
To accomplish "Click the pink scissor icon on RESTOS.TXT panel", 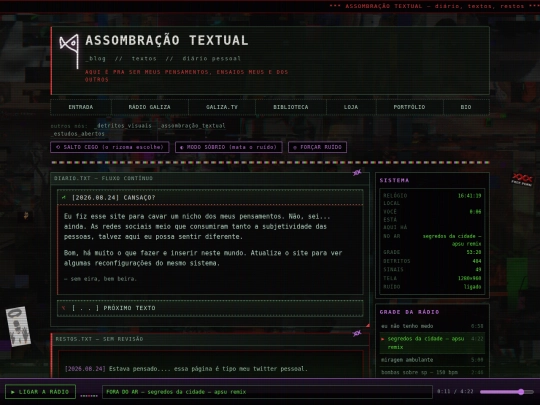I will point(357,333).
